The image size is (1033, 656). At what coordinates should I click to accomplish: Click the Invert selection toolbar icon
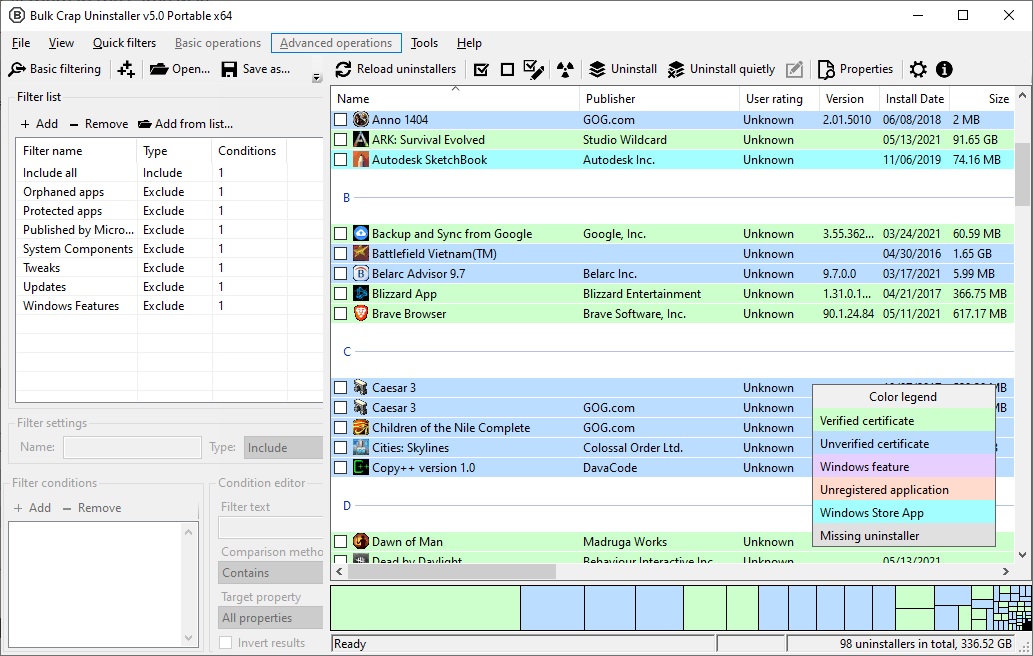tap(534, 69)
